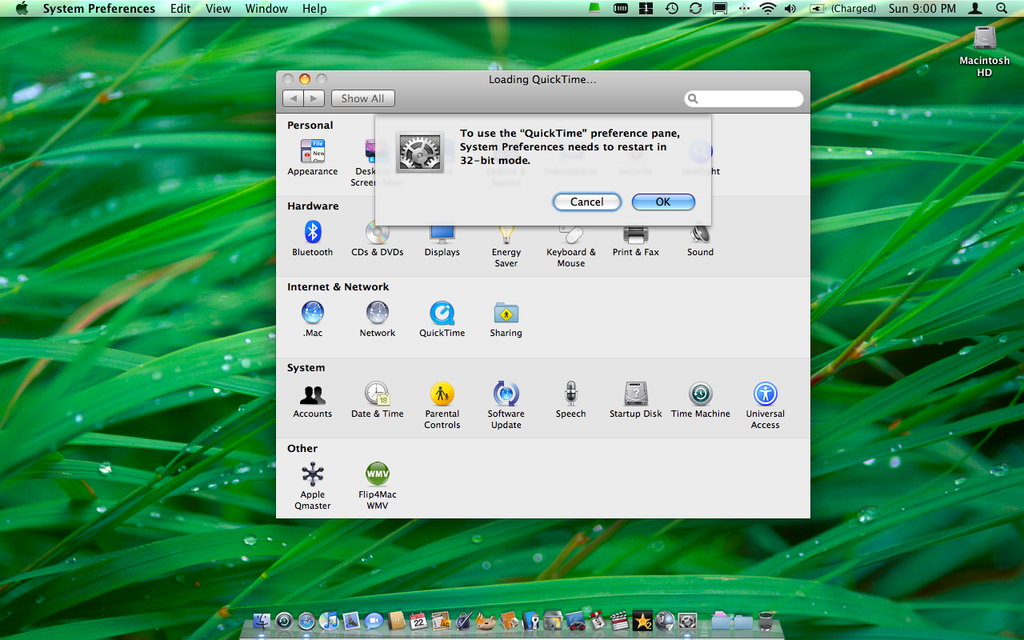The image size is (1024, 640).
Task: Select the QuickTime preference pane
Action: (x=441, y=319)
